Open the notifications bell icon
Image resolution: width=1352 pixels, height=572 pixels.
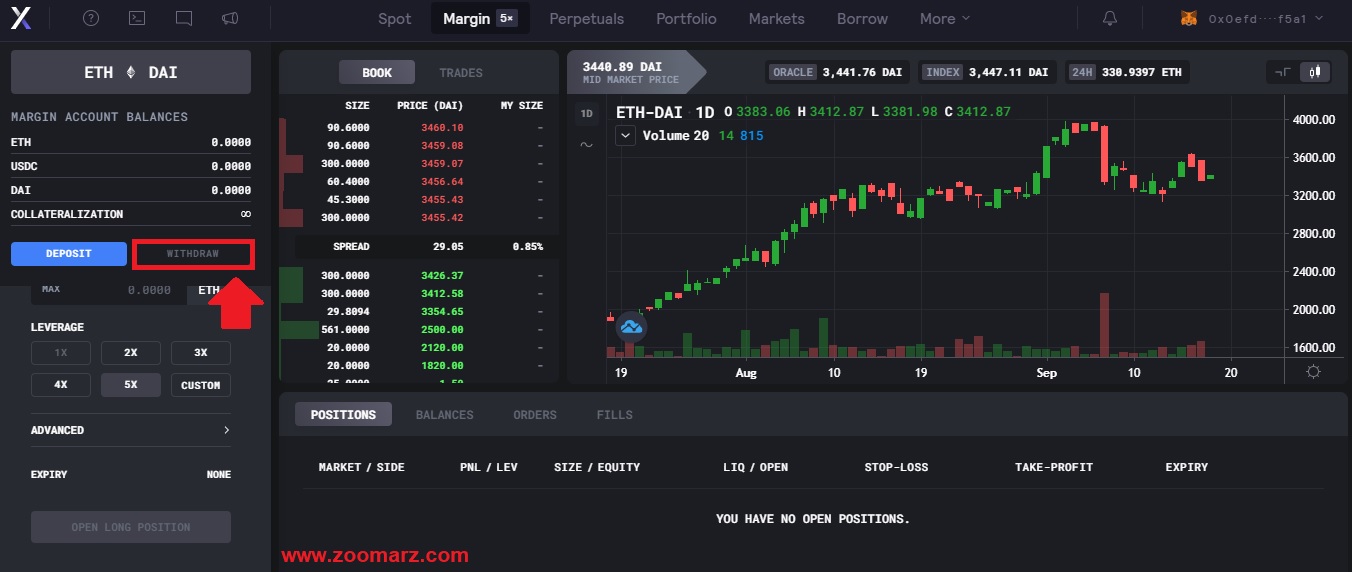[x=1110, y=18]
